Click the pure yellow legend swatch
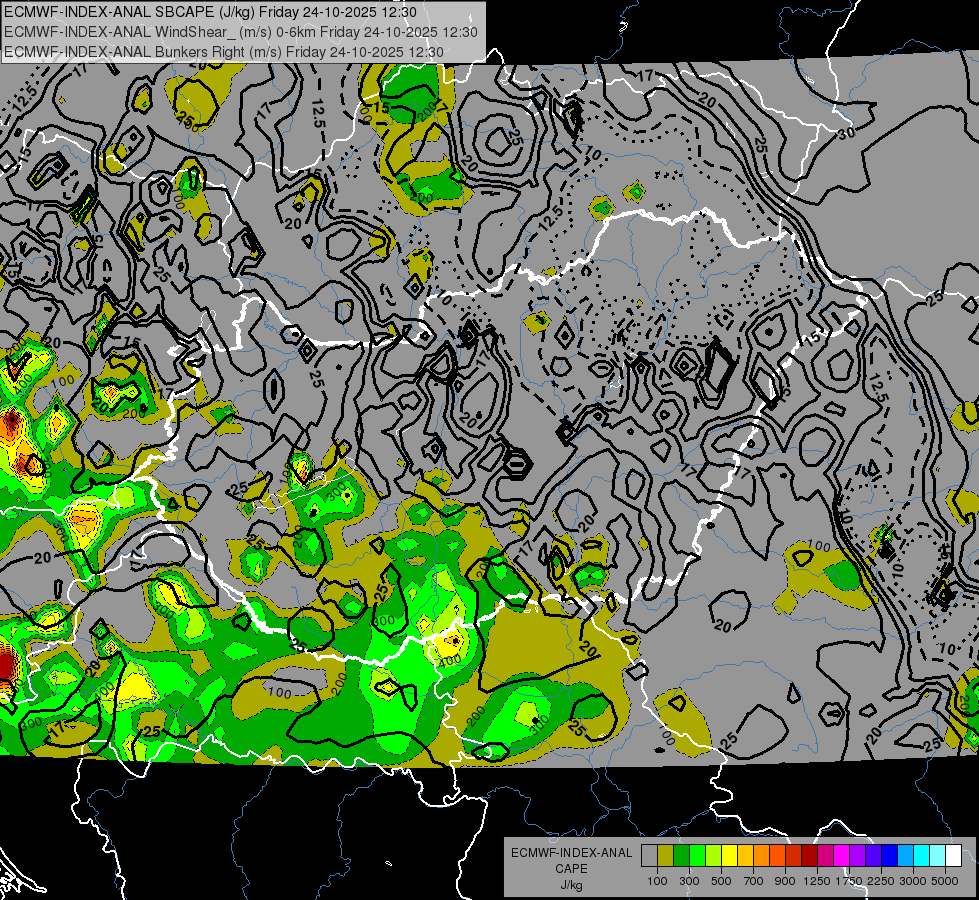 [x=729, y=856]
